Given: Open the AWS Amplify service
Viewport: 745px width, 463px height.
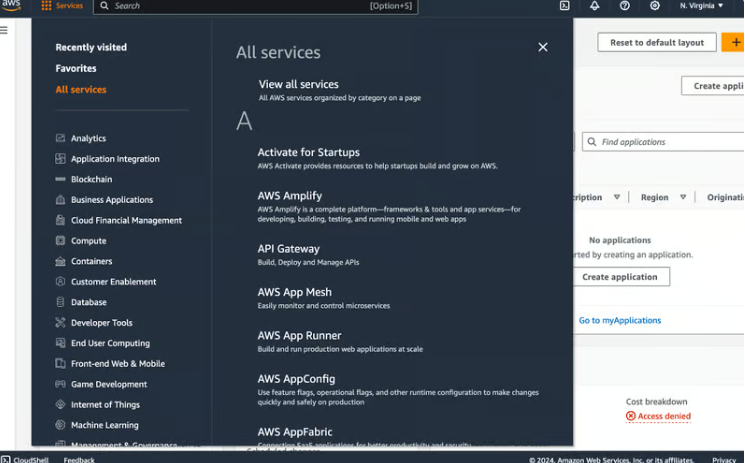Looking at the screenshot, I should [289, 195].
